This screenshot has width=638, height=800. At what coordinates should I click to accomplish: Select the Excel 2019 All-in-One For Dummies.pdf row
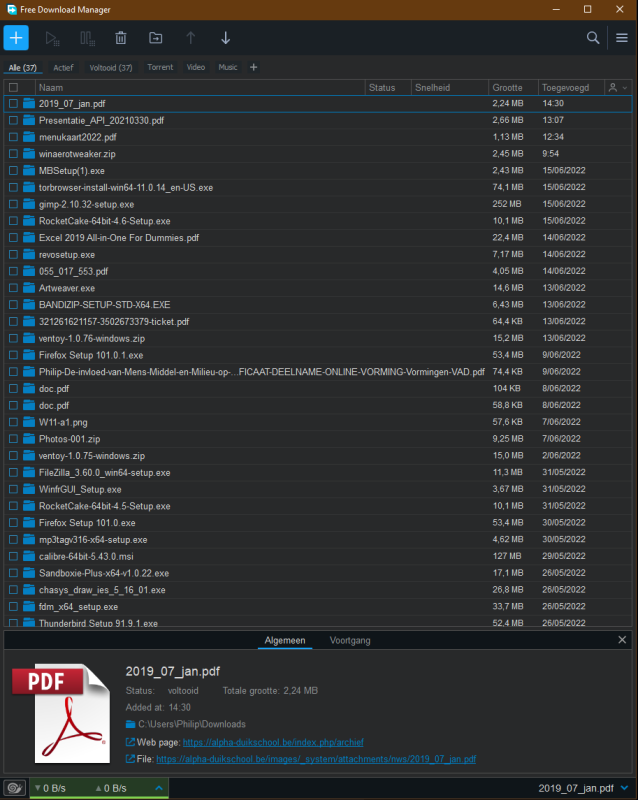pyautogui.click(x=318, y=238)
